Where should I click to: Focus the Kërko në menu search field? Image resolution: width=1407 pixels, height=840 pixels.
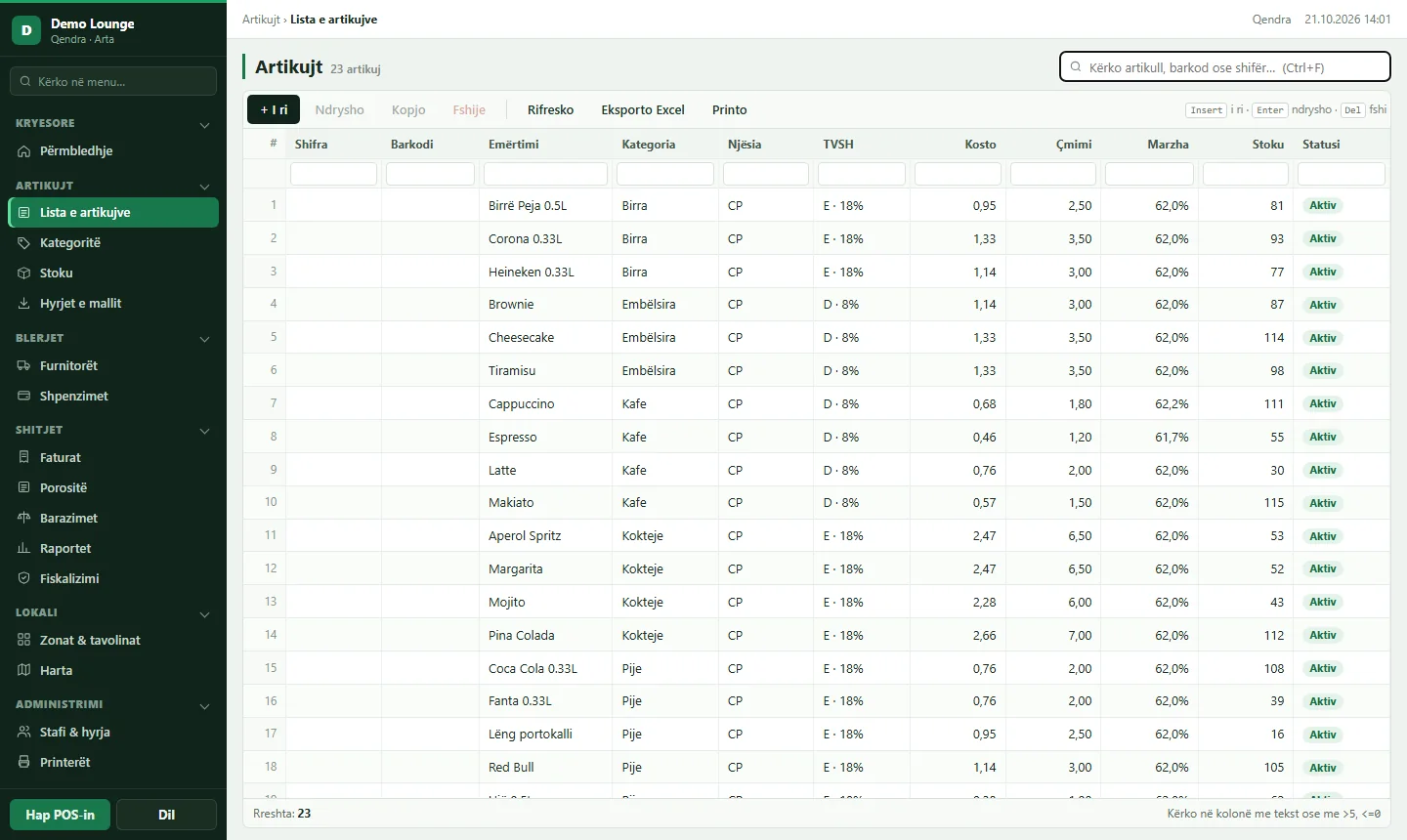[x=113, y=81]
